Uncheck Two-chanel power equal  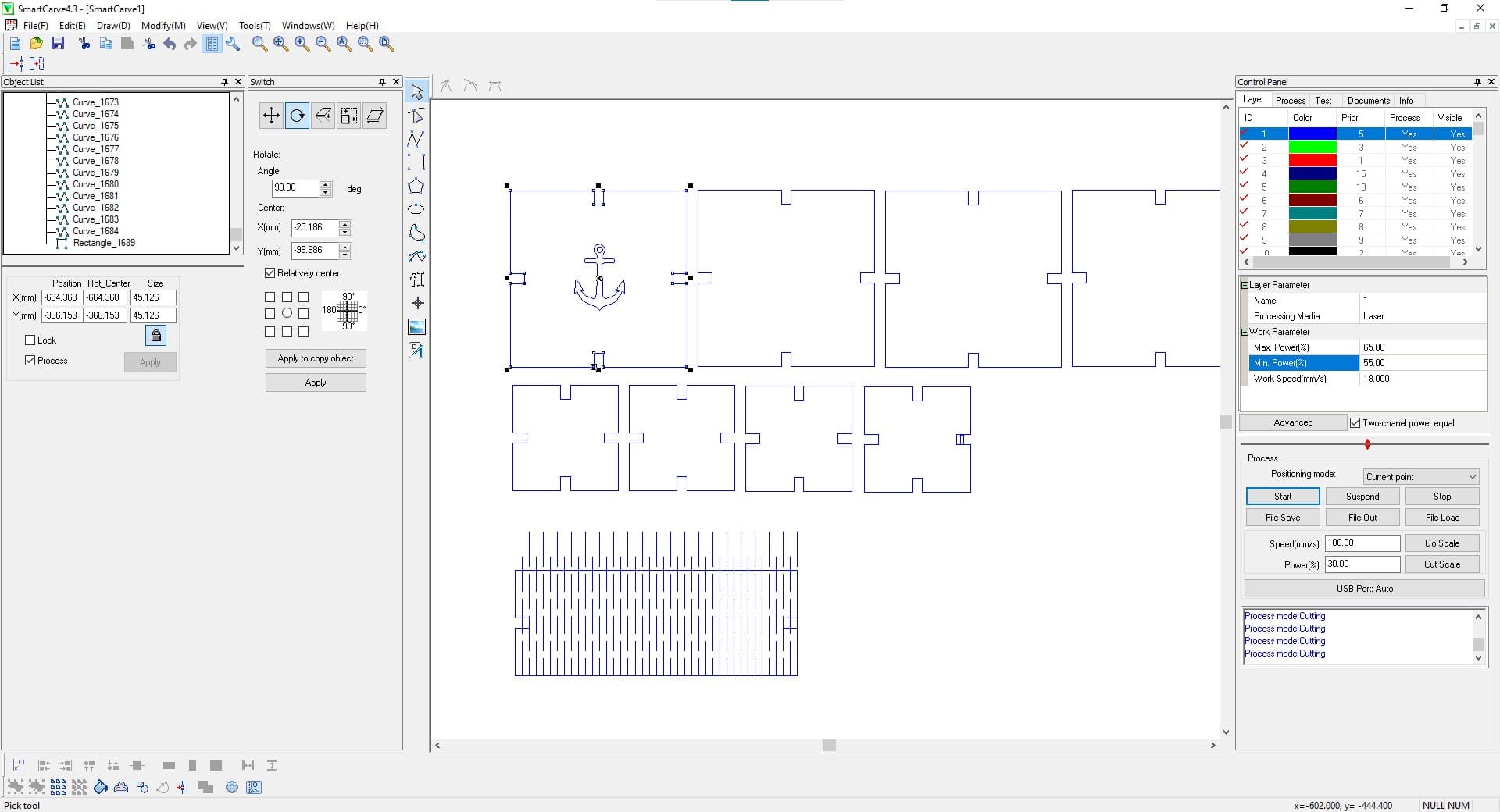tap(1356, 422)
